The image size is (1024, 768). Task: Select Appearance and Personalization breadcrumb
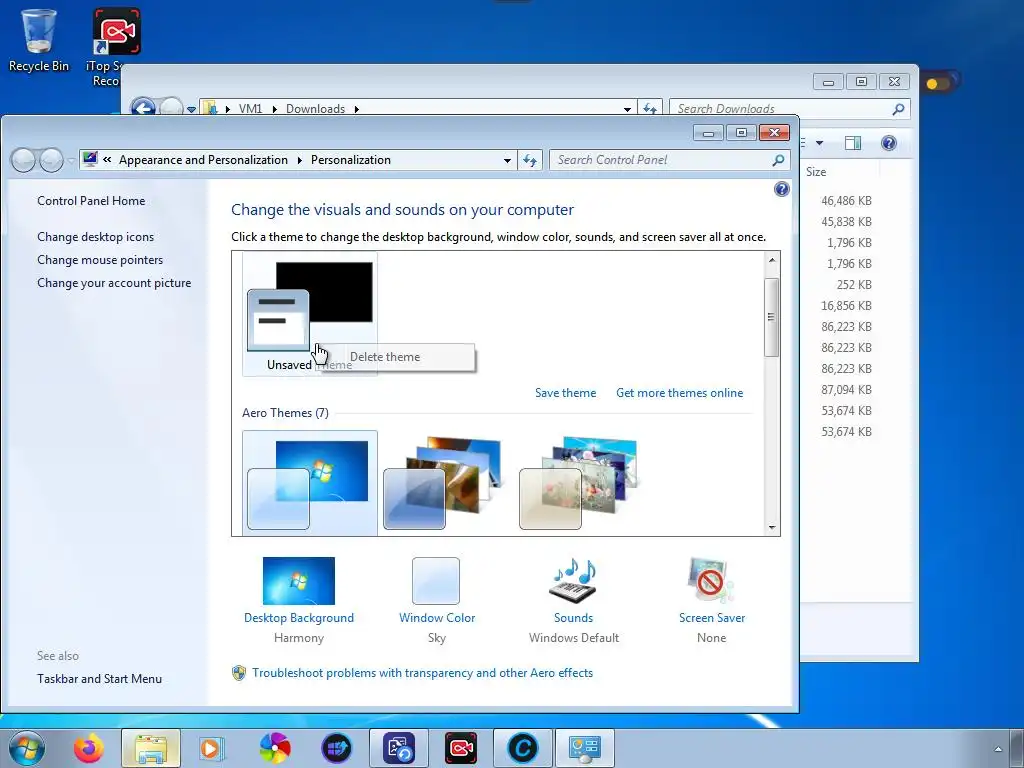tap(203, 160)
